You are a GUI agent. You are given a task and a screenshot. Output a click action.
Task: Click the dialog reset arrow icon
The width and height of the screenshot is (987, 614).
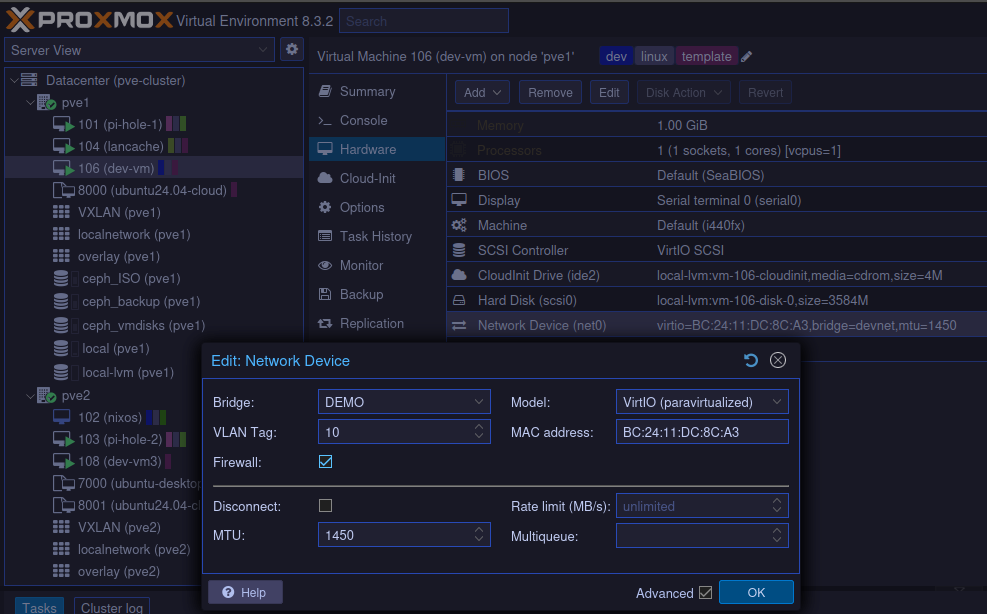[751, 360]
